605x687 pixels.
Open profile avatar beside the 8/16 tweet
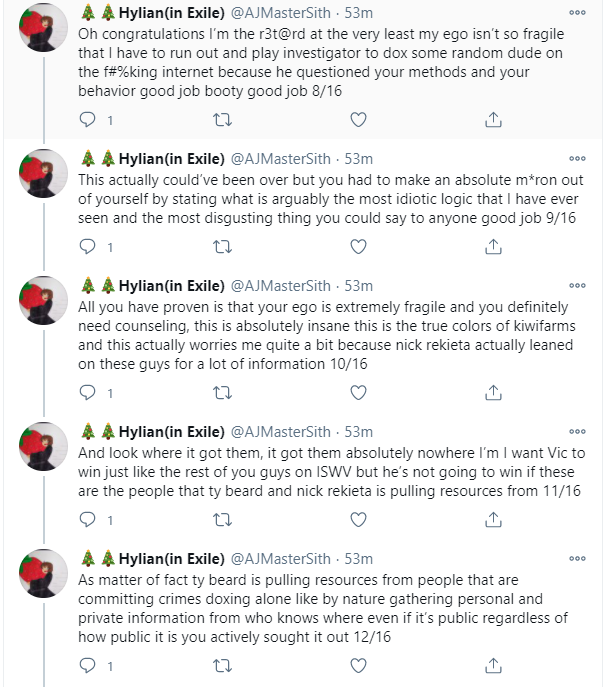[43, 27]
